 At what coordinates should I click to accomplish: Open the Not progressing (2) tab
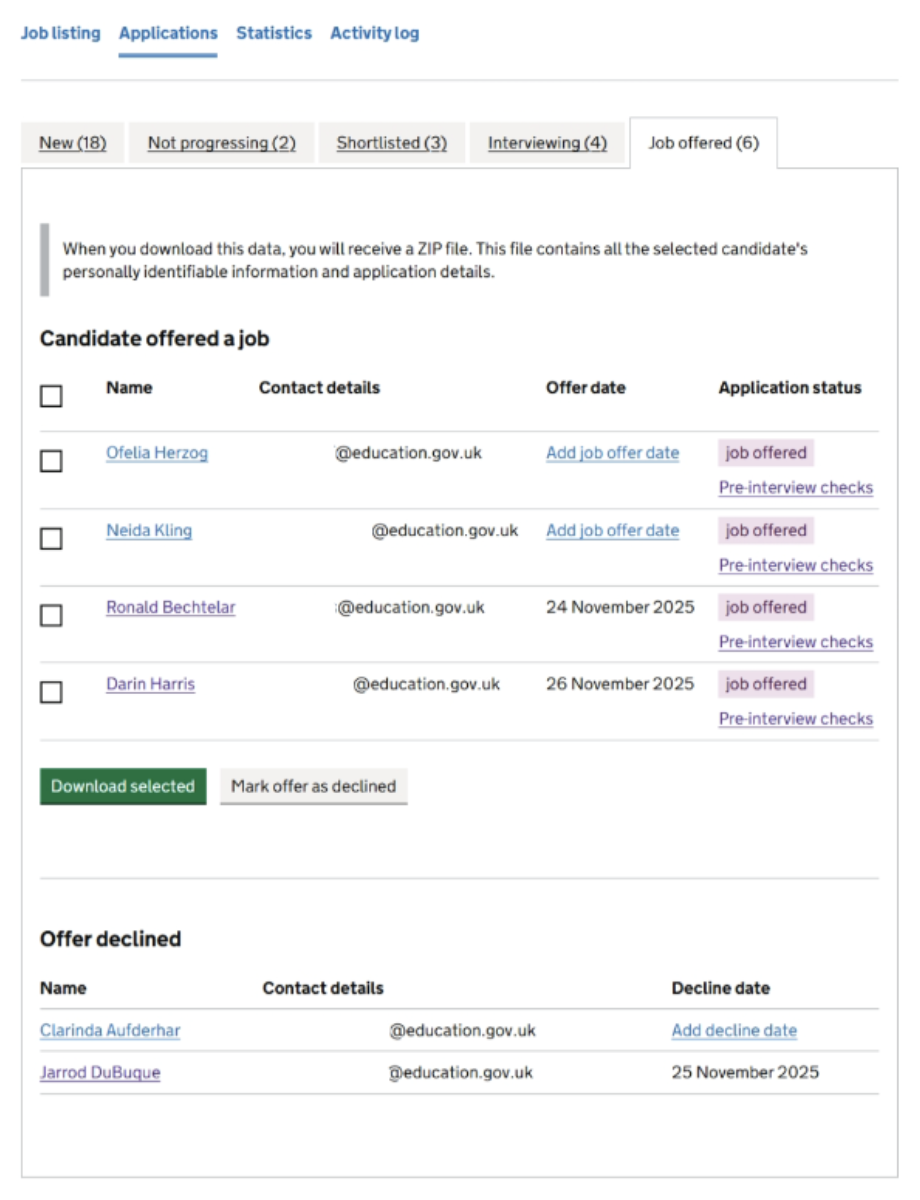222,143
